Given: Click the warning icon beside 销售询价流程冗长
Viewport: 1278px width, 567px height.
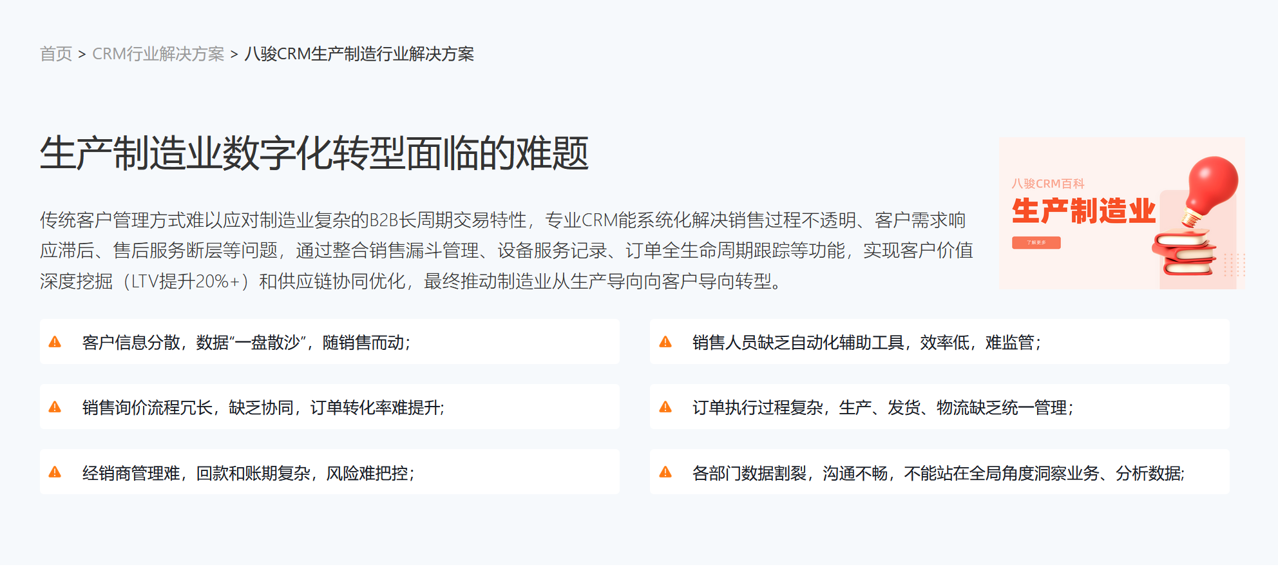Looking at the screenshot, I should 55,407.
